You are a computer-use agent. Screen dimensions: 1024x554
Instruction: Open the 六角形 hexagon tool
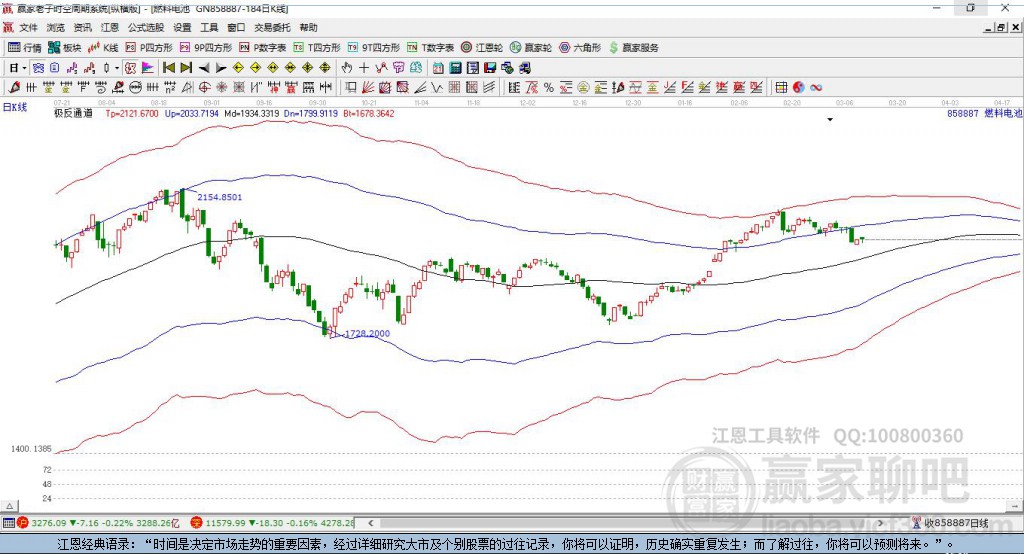[580, 48]
